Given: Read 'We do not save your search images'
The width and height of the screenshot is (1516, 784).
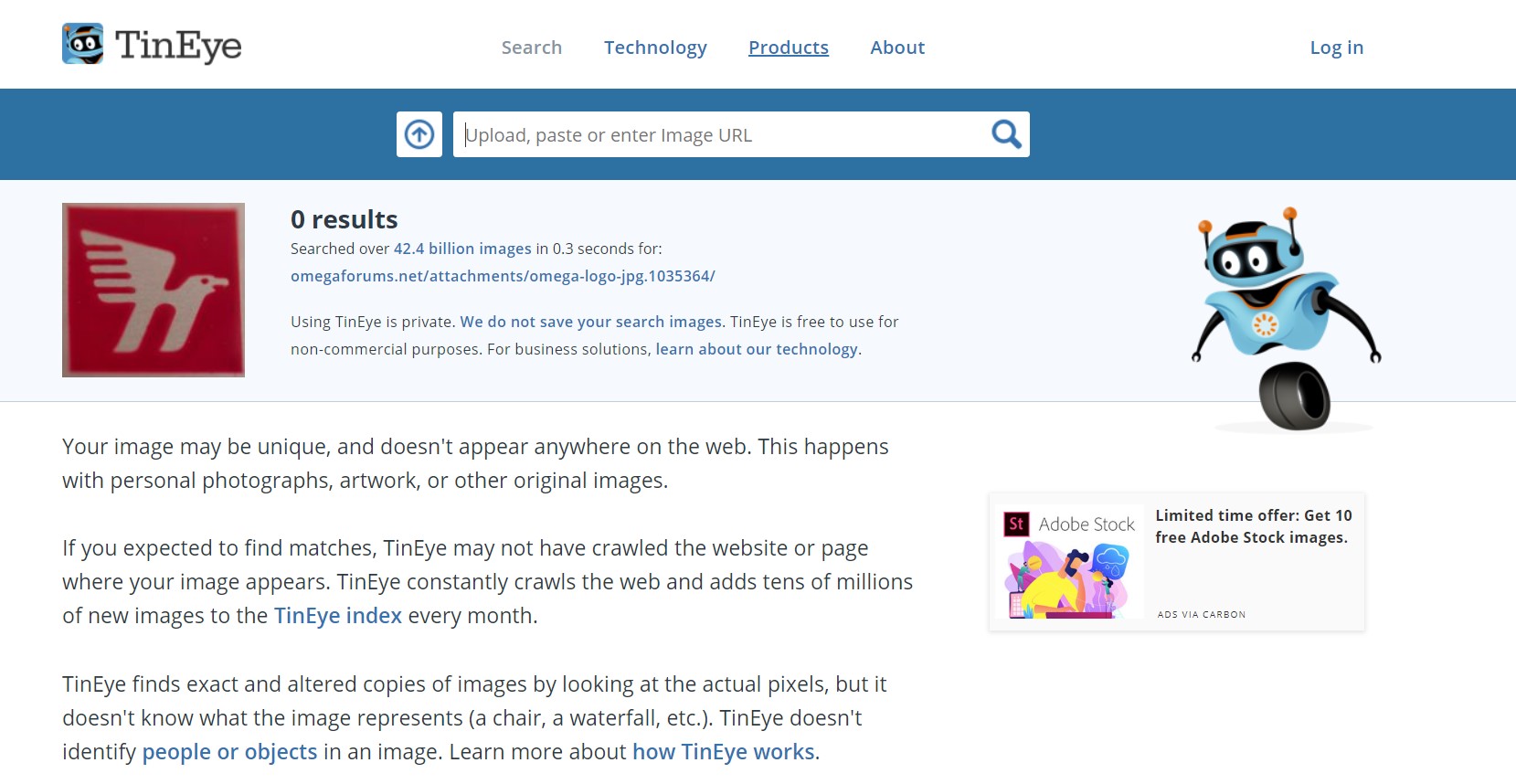Looking at the screenshot, I should pyautogui.click(x=591, y=322).
